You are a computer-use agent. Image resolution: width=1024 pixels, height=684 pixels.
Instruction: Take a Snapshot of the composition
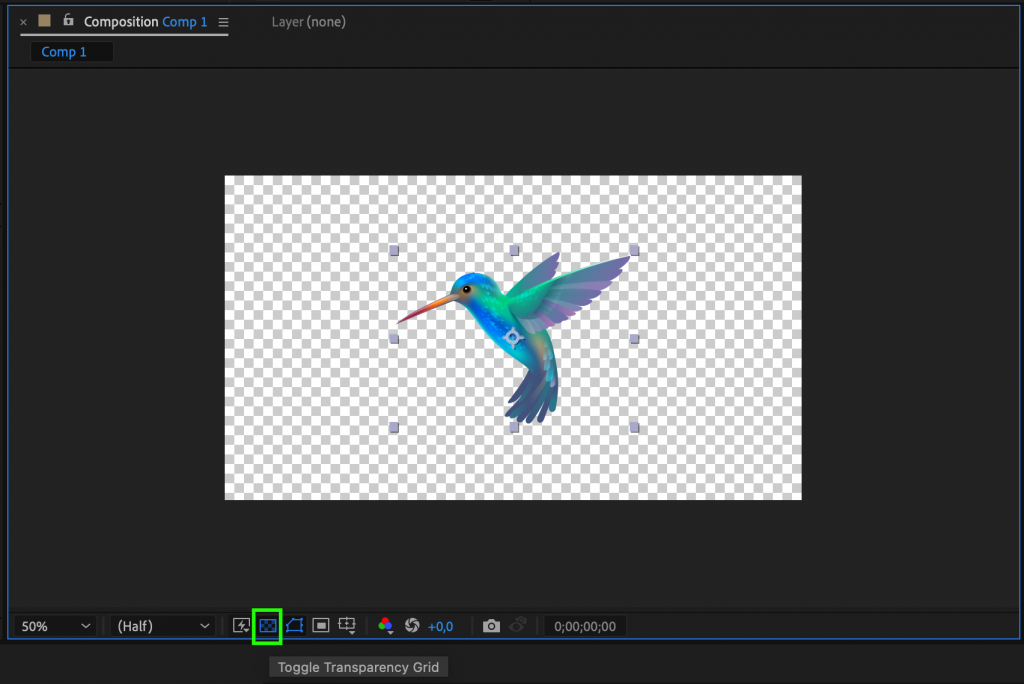pos(491,625)
